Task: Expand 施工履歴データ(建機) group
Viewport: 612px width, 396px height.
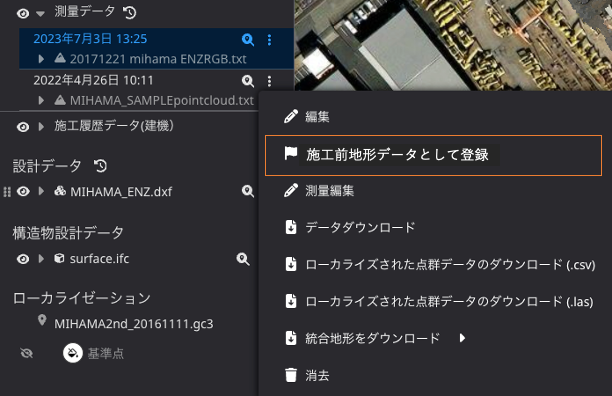Action: [x=41, y=126]
